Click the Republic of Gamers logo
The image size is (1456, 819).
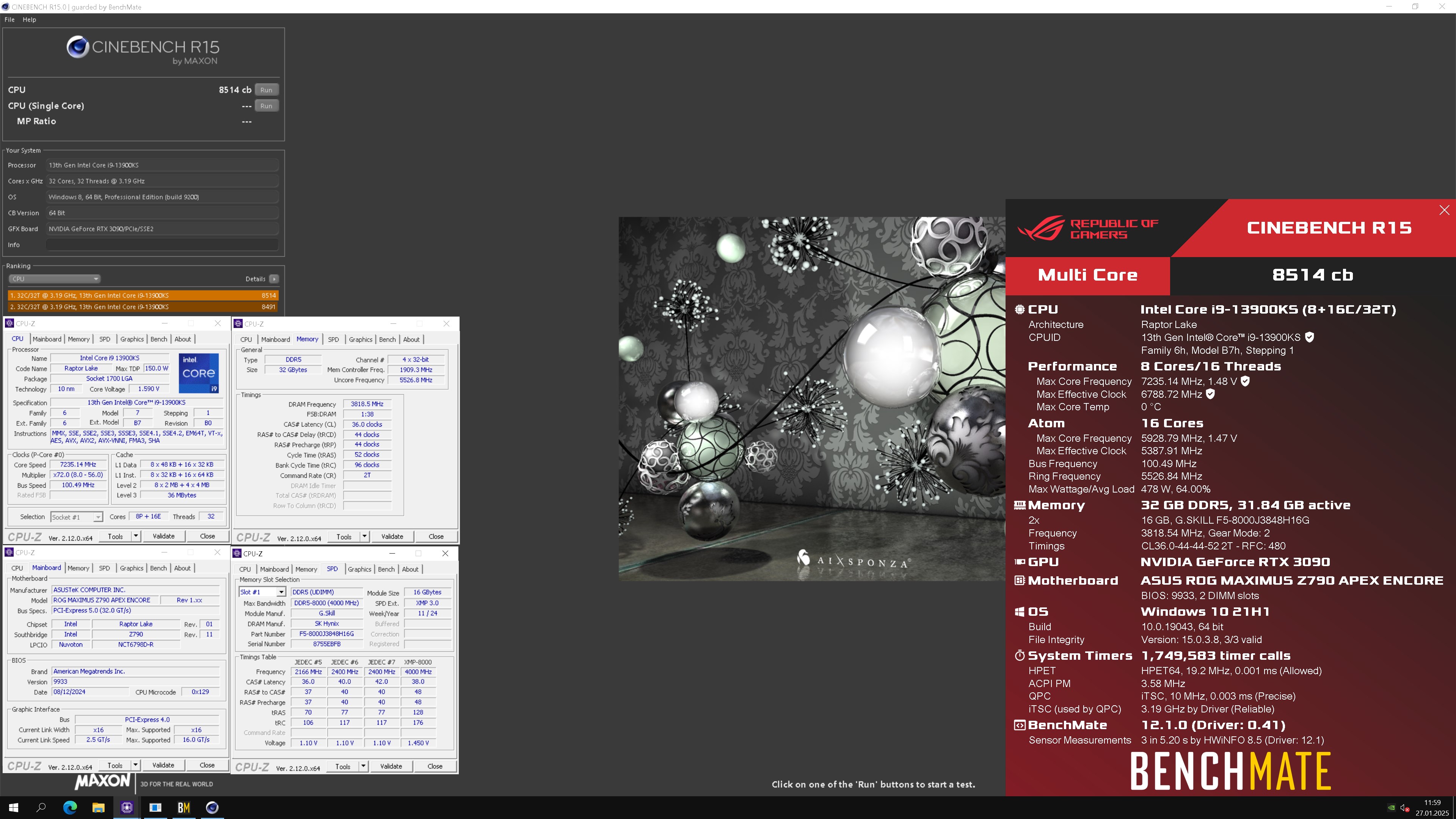coord(1087,228)
